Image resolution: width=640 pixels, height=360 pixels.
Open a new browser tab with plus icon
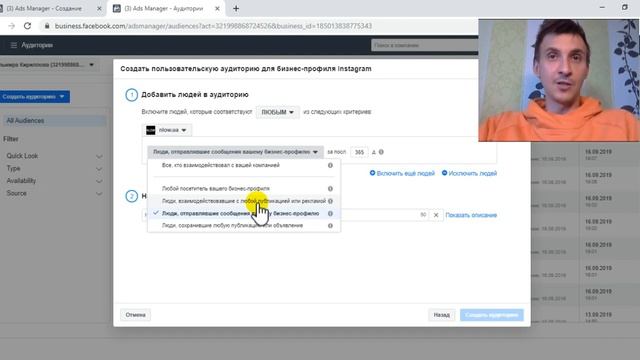pyautogui.click(x=236, y=8)
